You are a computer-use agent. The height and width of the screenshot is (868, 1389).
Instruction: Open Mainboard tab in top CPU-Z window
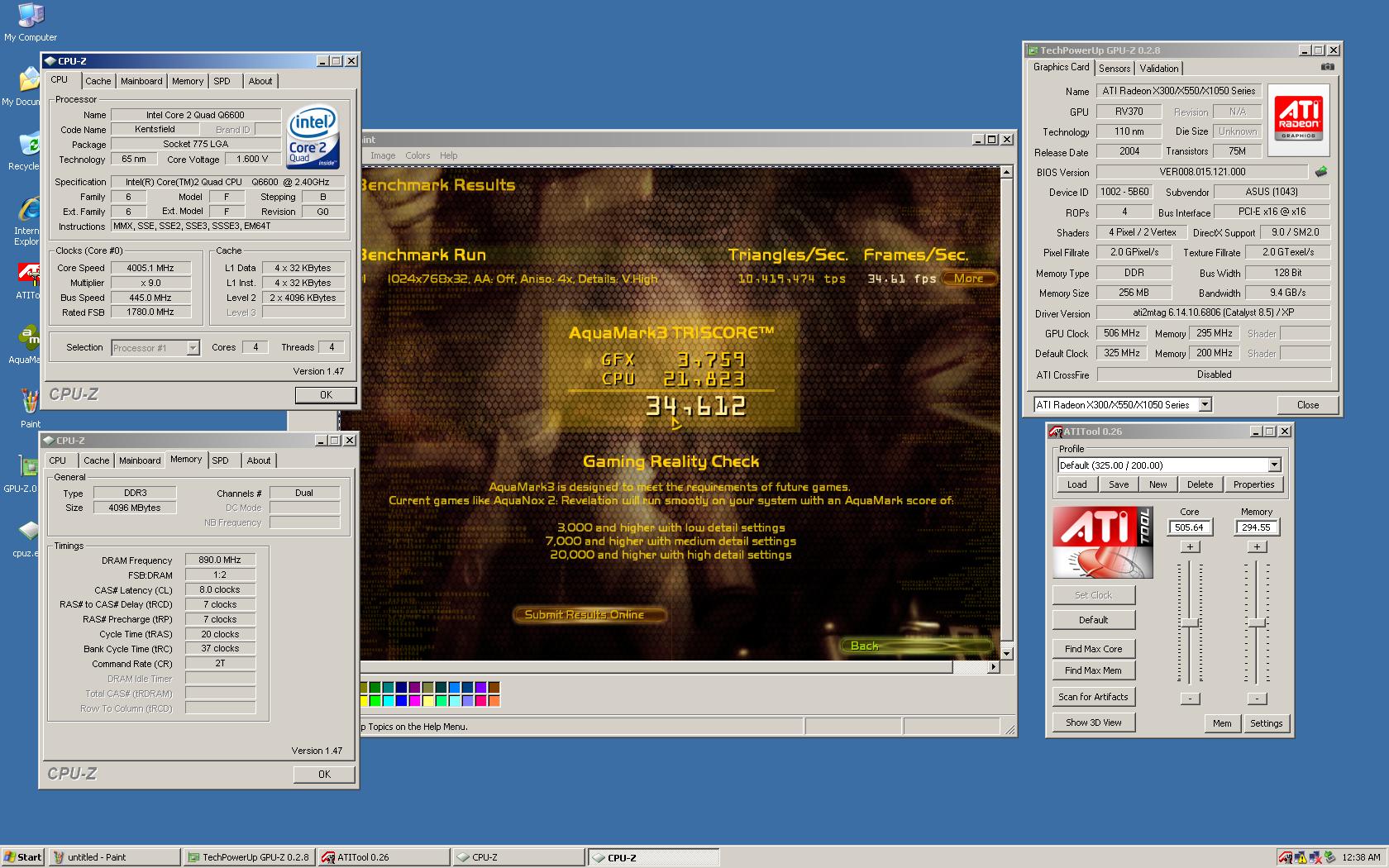point(141,81)
